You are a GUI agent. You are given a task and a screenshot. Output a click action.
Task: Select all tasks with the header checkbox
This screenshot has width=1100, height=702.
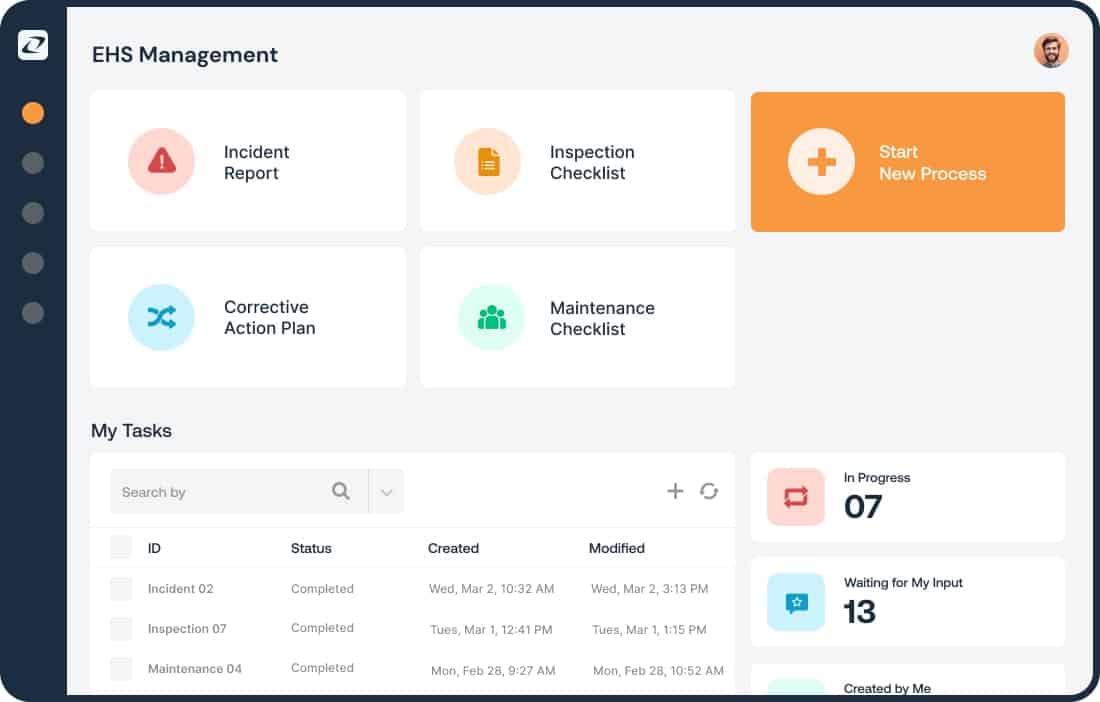tap(121, 547)
